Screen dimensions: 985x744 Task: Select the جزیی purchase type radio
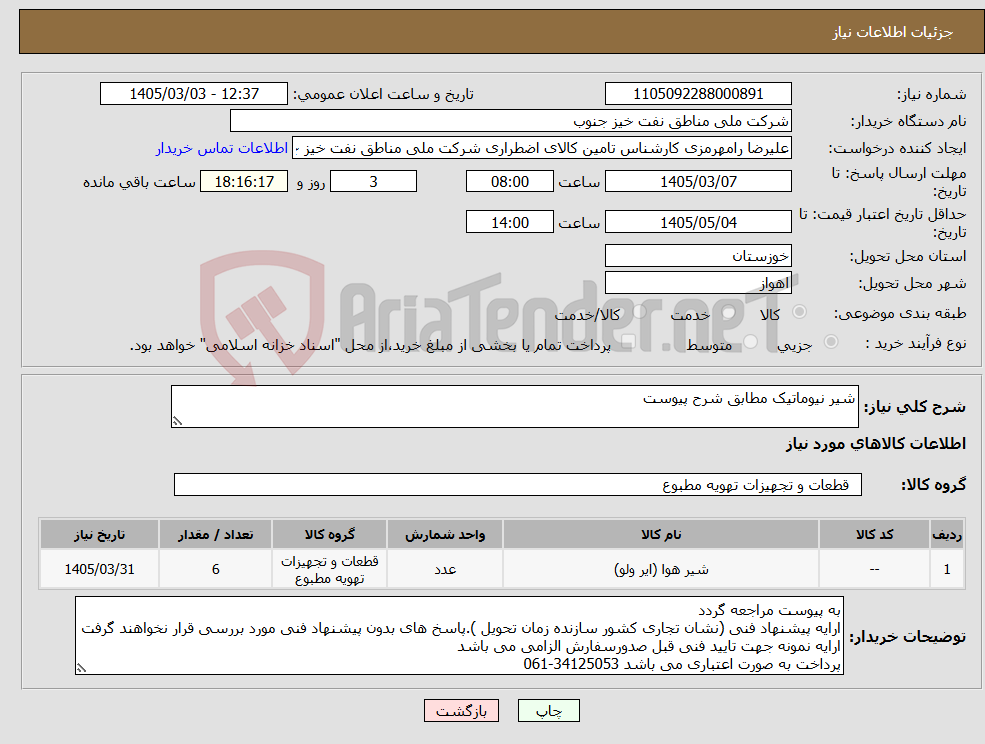click(830, 342)
